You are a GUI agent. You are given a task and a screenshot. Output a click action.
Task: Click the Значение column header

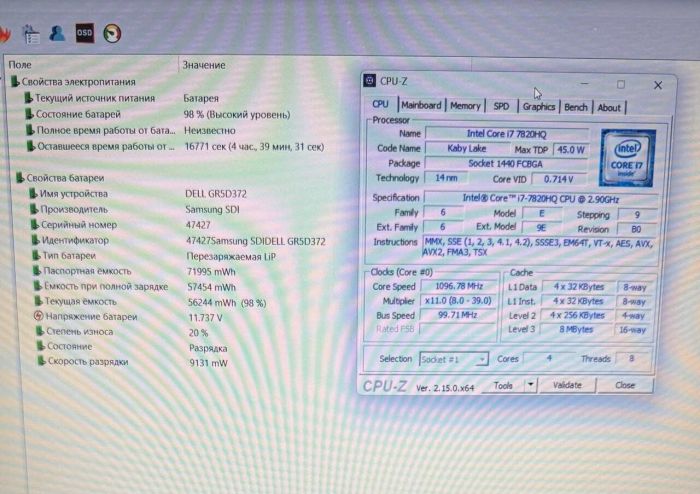click(204, 65)
